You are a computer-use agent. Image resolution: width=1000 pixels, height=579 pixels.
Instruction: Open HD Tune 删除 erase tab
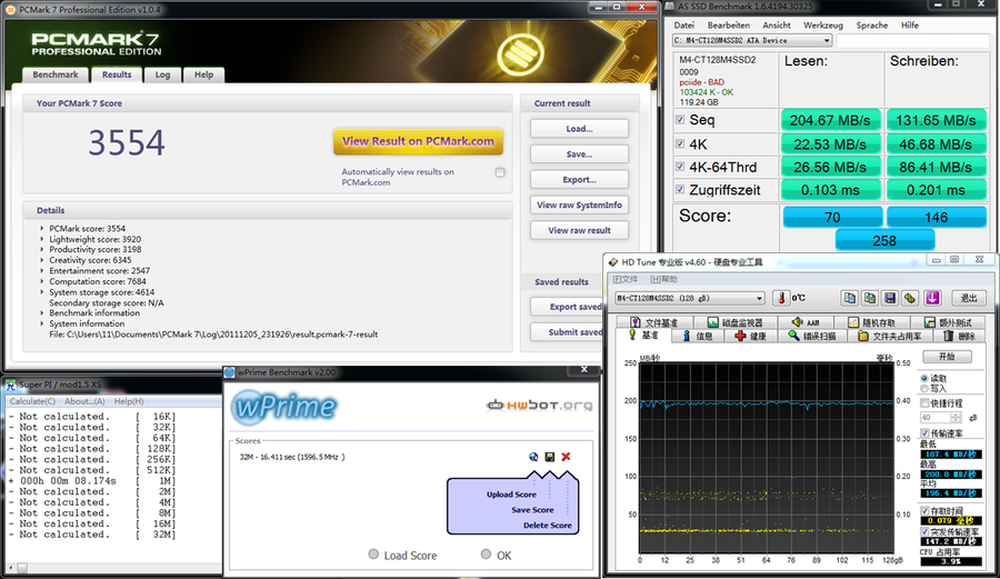[959, 336]
